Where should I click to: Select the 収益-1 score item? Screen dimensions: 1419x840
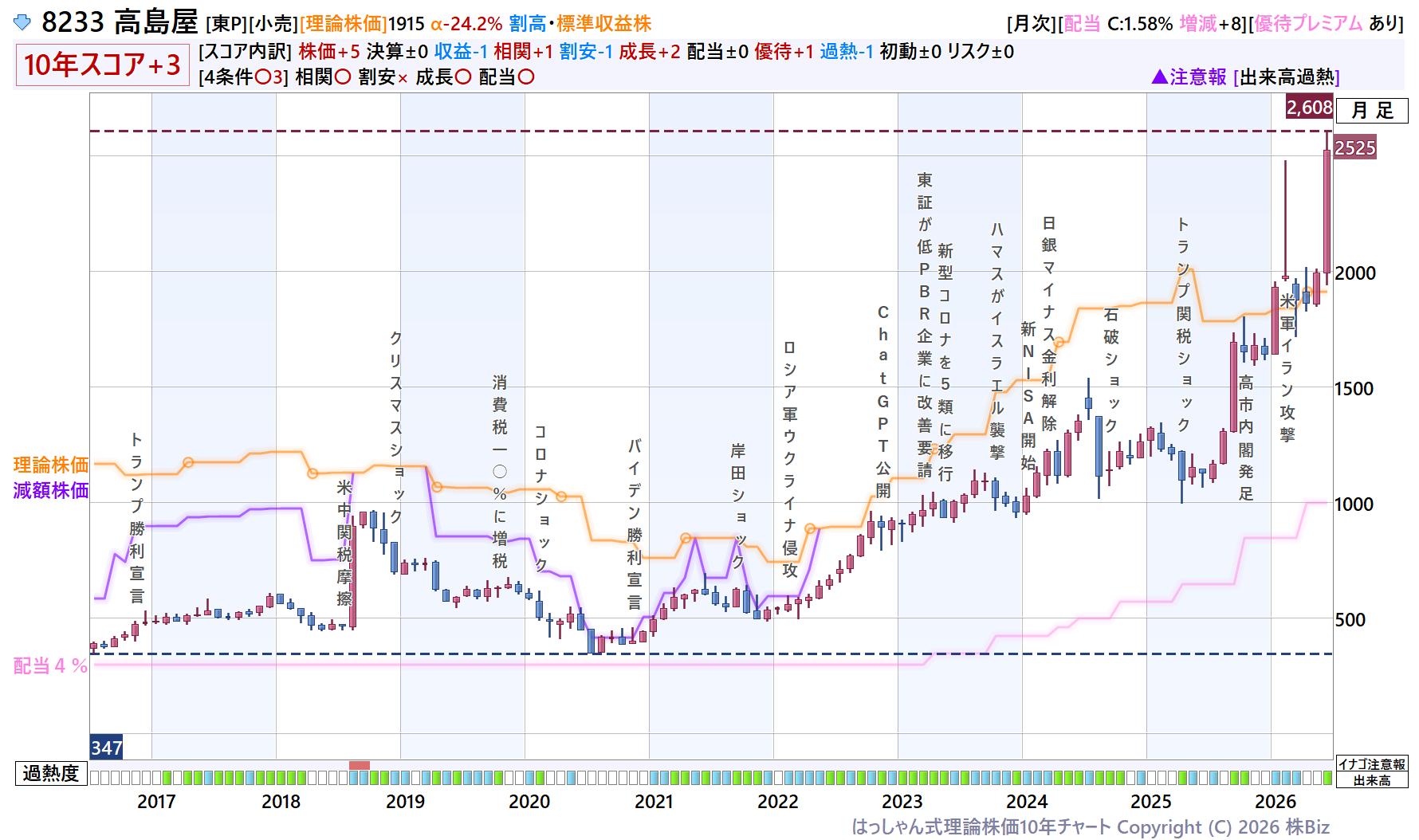pyautogui.click(x=461, y=52)
